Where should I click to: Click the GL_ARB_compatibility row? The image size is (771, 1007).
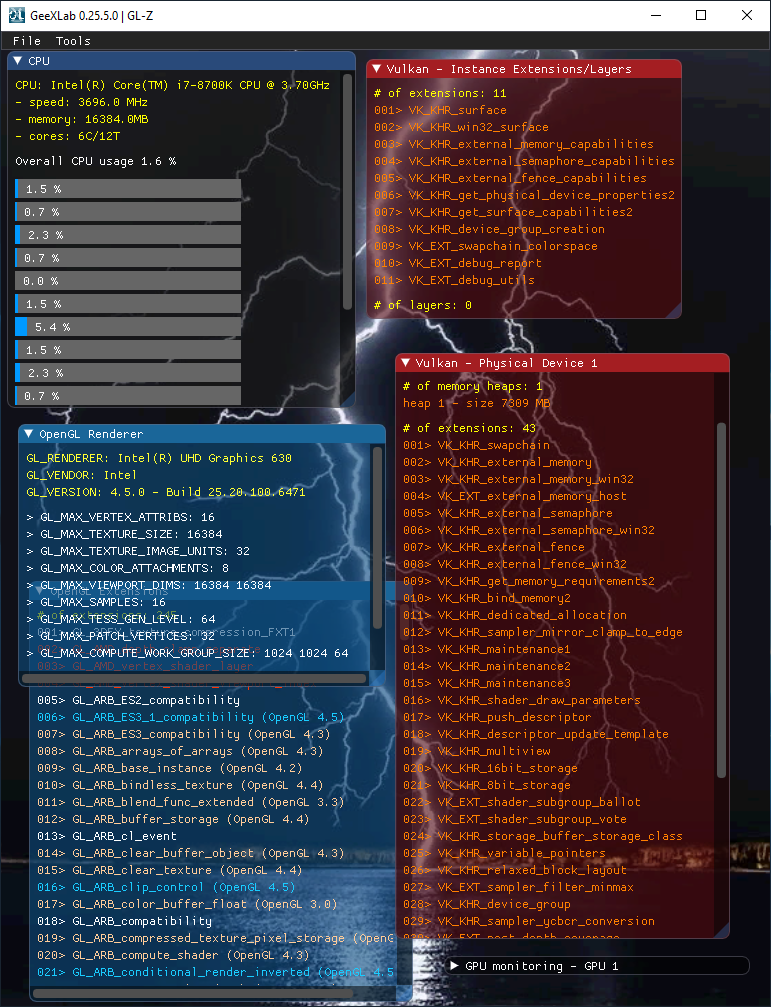pos(125,921)
